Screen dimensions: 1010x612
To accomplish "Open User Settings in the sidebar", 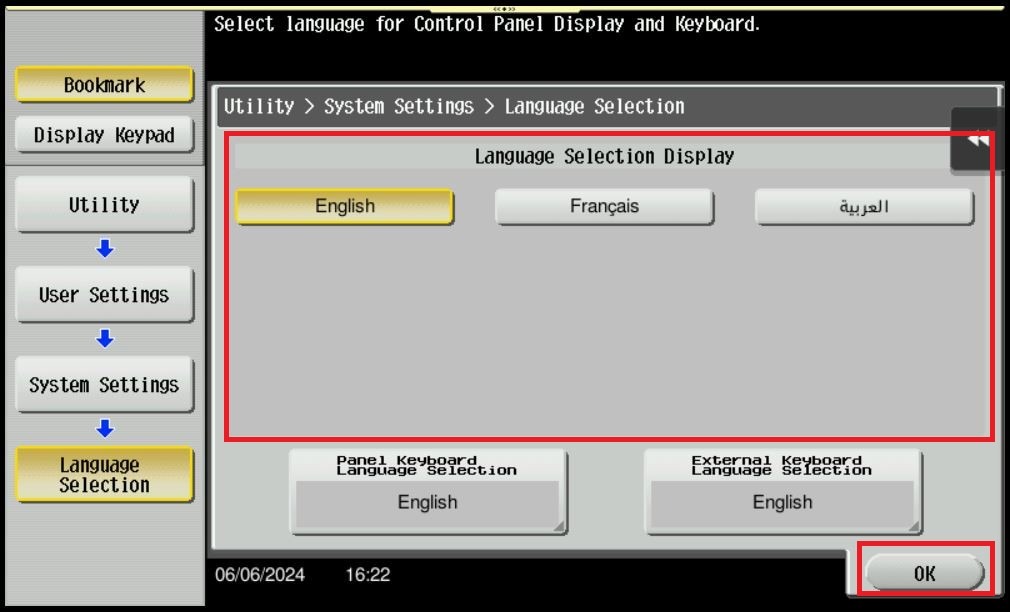I will [104, 295].
